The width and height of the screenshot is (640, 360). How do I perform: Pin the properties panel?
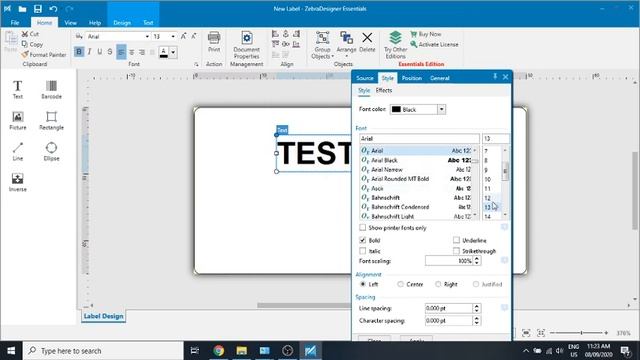495,77
